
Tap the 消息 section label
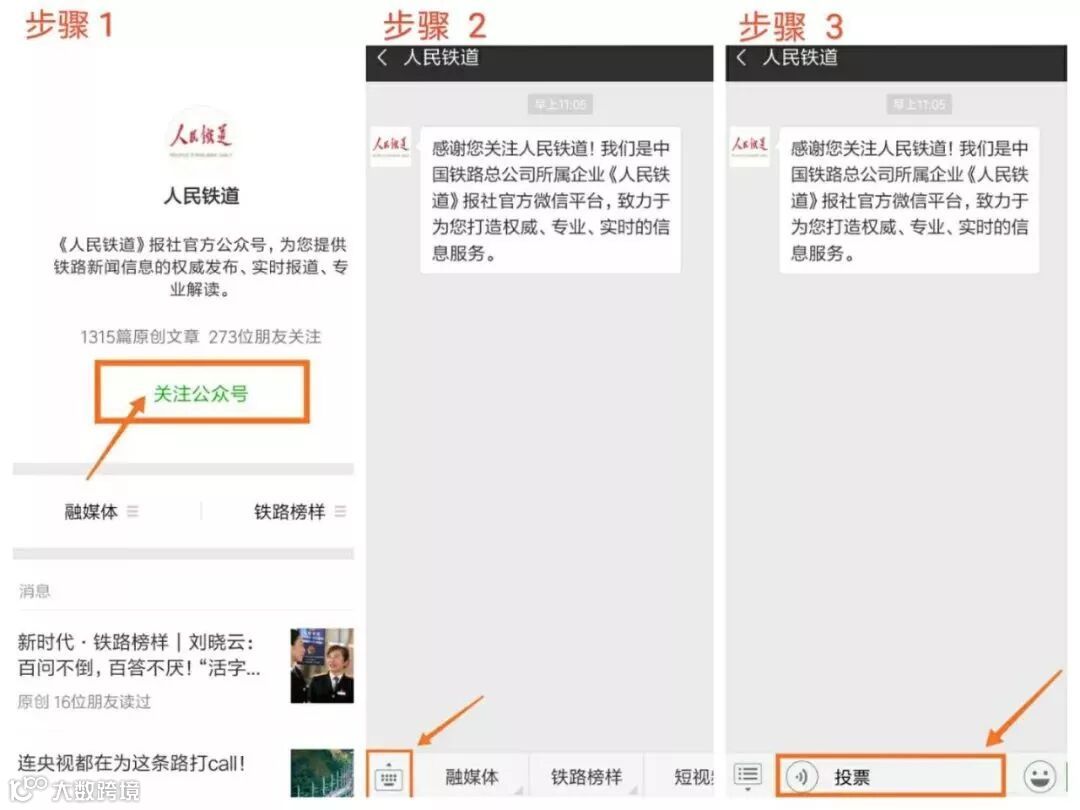point(34,591)
